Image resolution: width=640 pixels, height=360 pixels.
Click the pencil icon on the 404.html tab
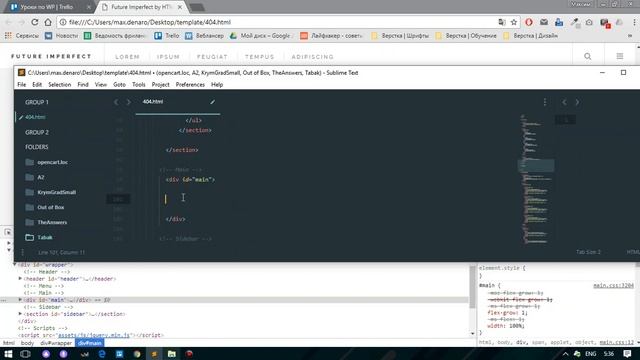click(x=212, y=102)
